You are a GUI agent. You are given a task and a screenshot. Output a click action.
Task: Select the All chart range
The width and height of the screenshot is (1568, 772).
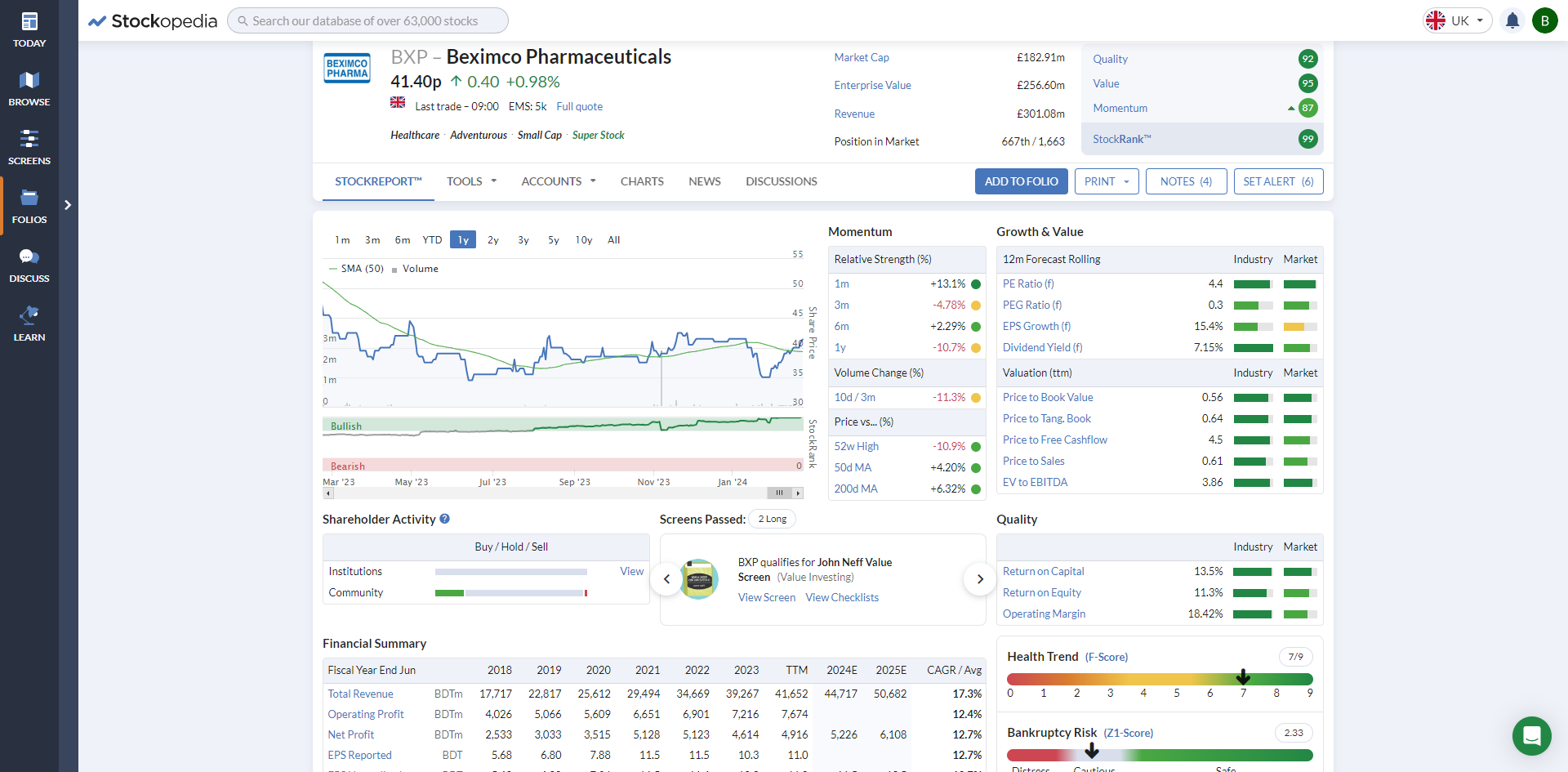tap(614, 240)
